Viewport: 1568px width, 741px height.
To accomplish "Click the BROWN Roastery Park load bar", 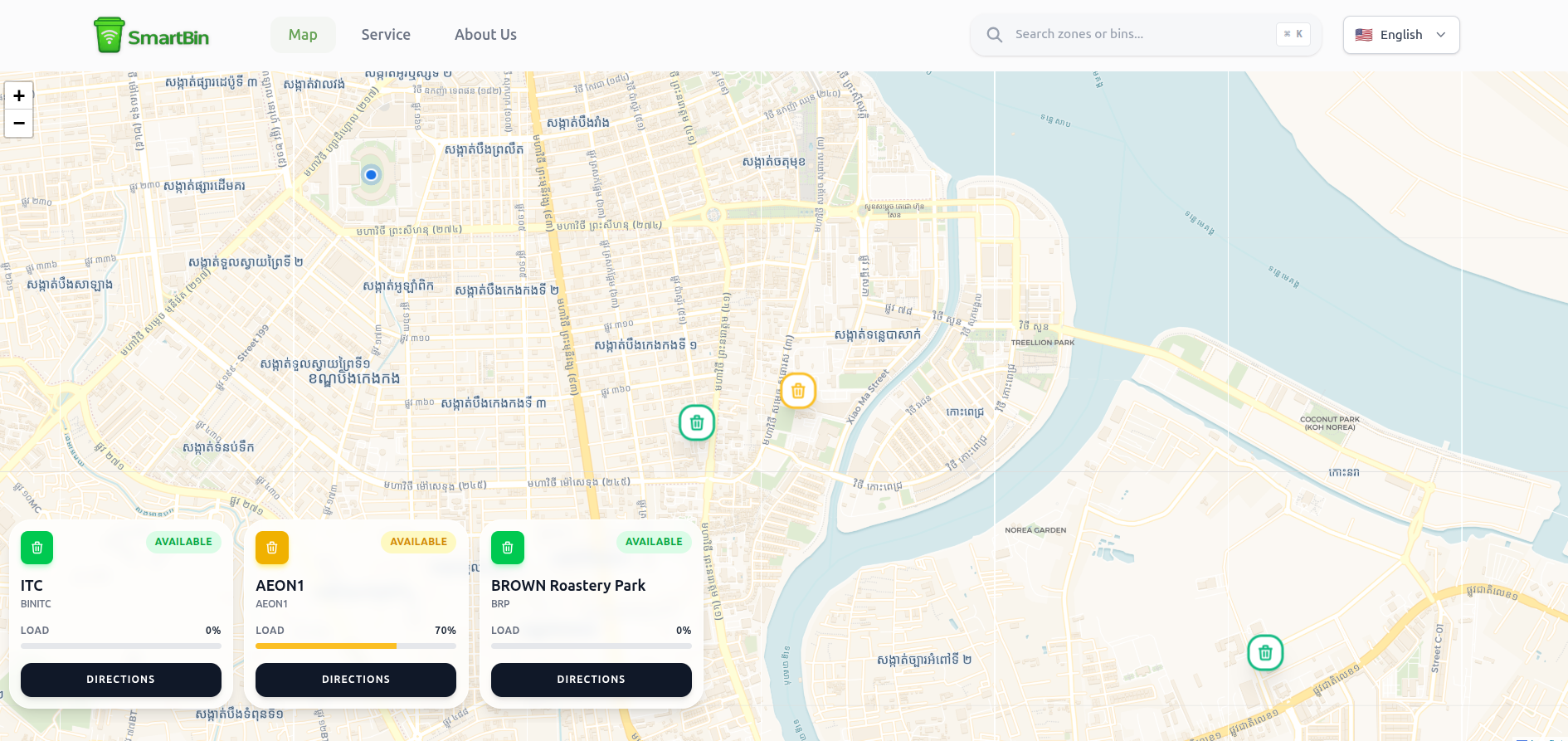I will pos(592,646).
